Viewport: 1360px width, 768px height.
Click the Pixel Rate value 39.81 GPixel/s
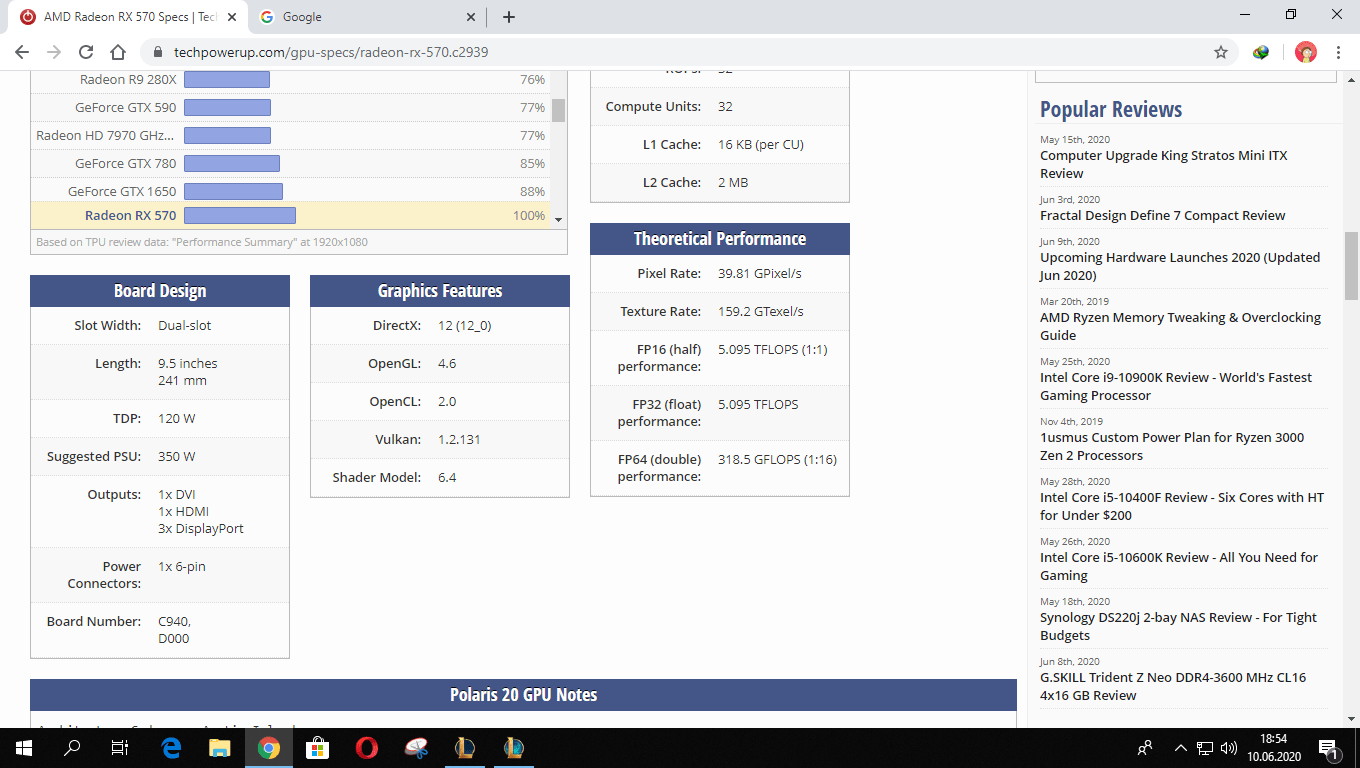point(760,274)
